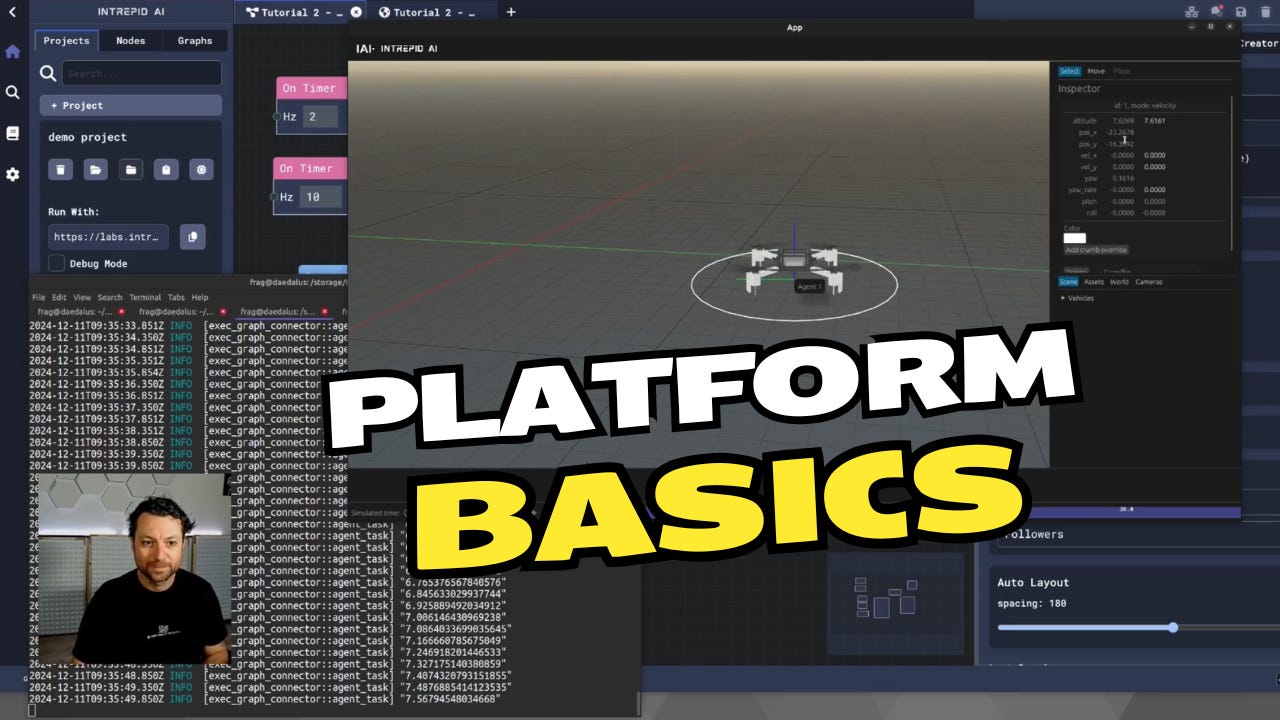Click the demo project title
The image size is (1280, 720).
pos(87,137)
